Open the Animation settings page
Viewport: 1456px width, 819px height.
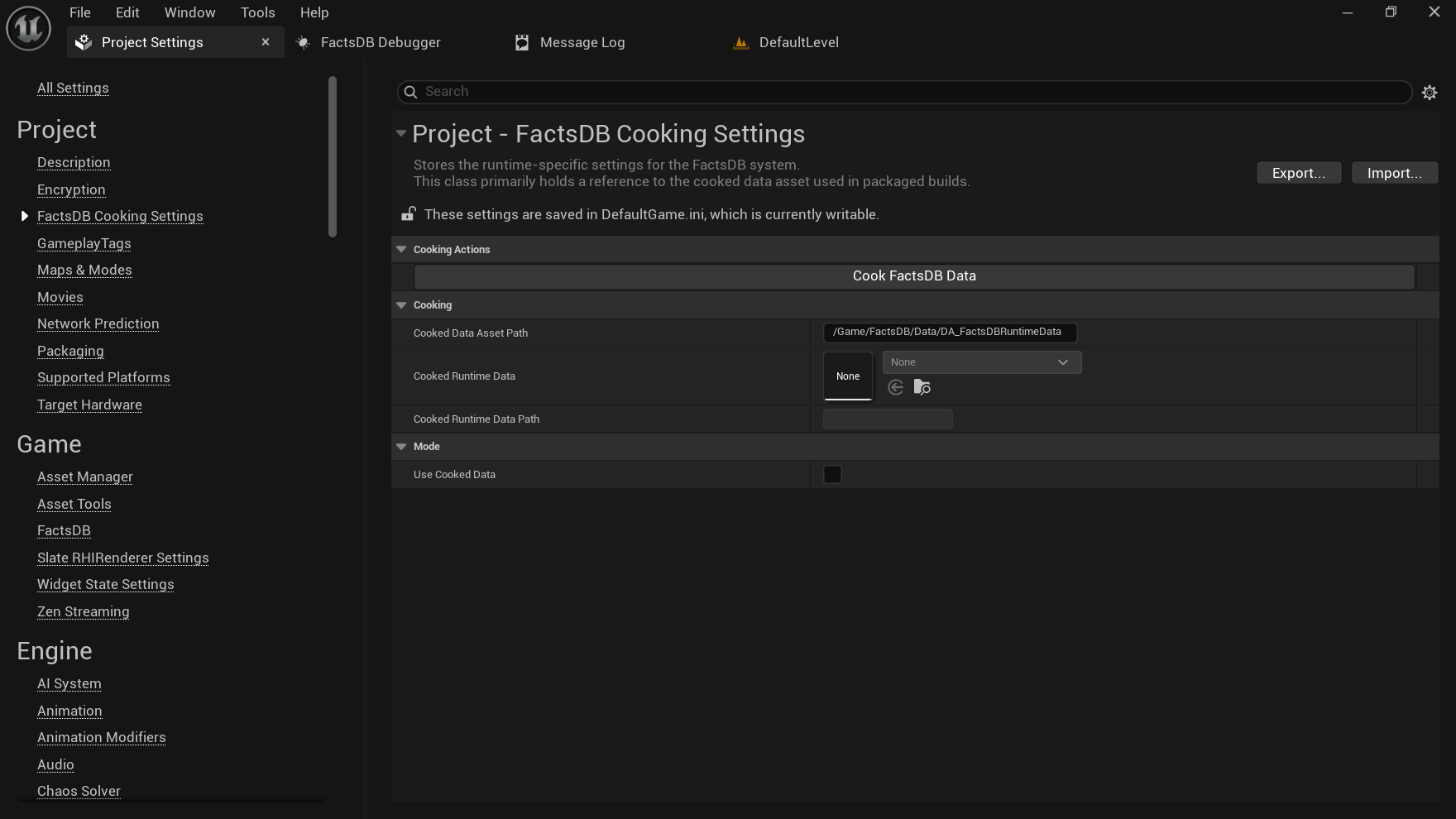pos(69,711)
